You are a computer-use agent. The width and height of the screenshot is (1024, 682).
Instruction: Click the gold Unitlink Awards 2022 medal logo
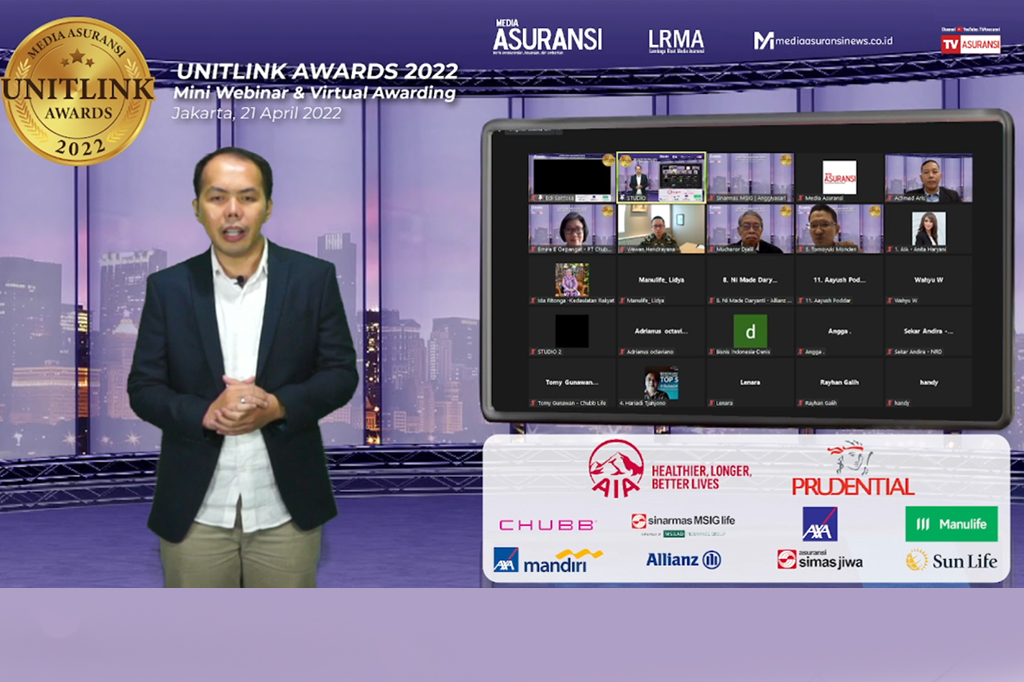pos(77,91)
